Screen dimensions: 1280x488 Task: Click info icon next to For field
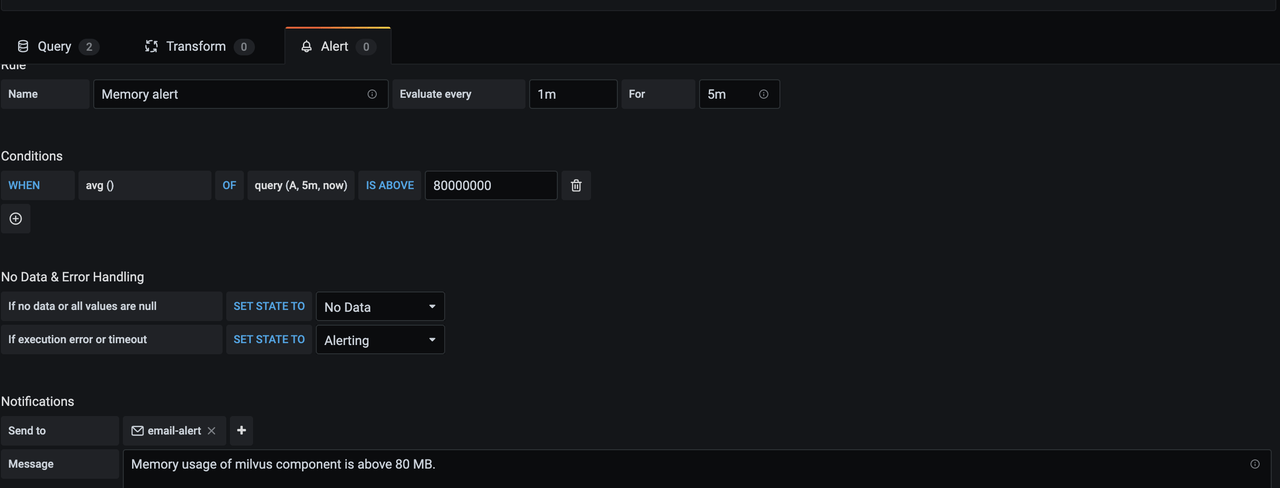(x=764, y=94)
